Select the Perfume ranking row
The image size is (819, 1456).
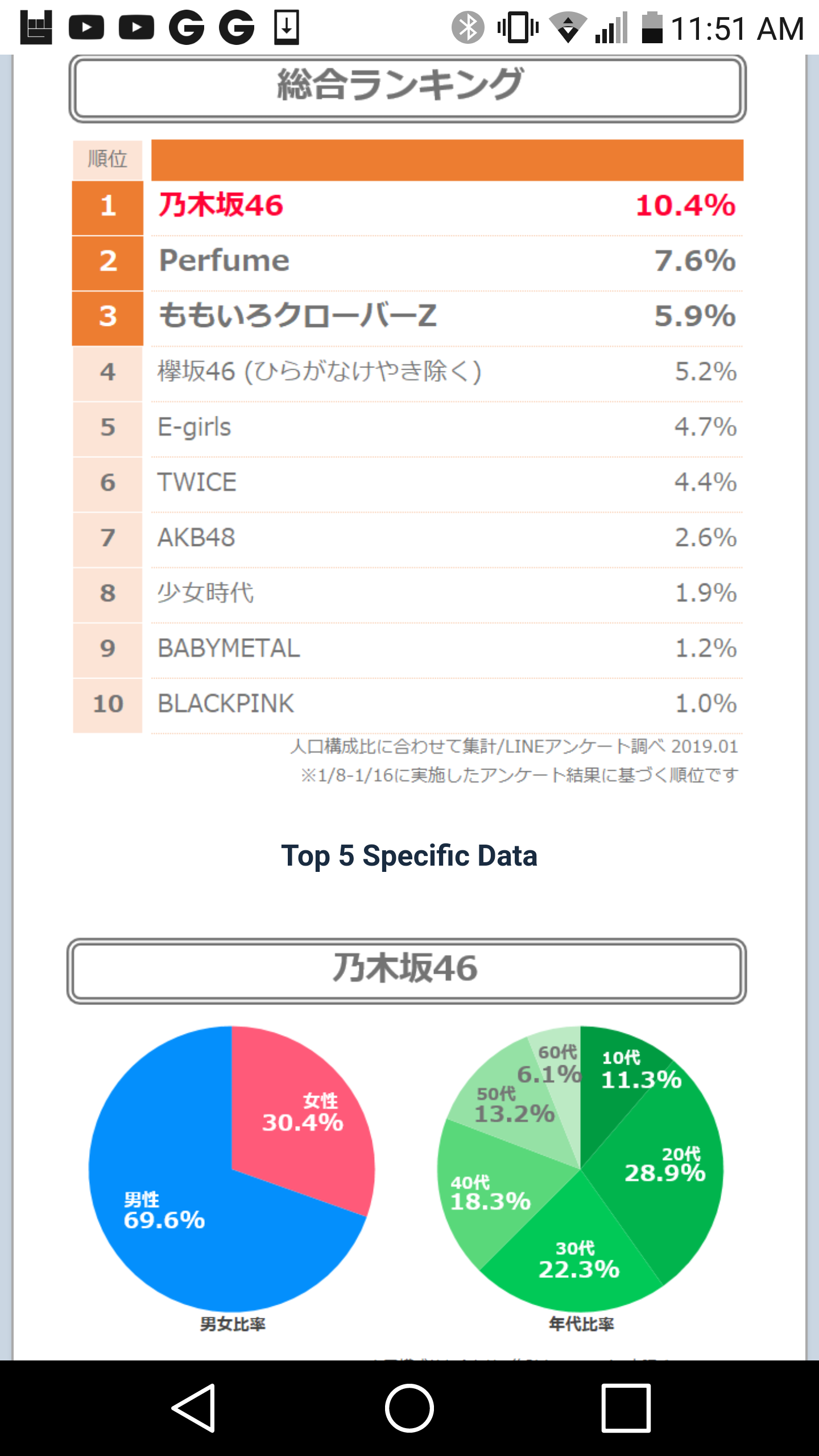[408, 263]
